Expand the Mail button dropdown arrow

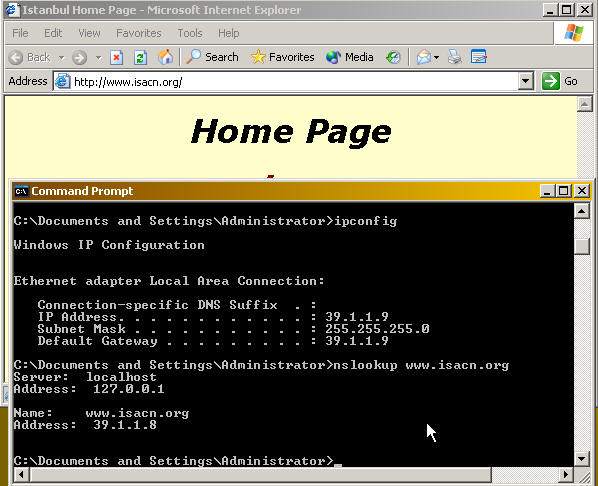click(x=436, y=58)
